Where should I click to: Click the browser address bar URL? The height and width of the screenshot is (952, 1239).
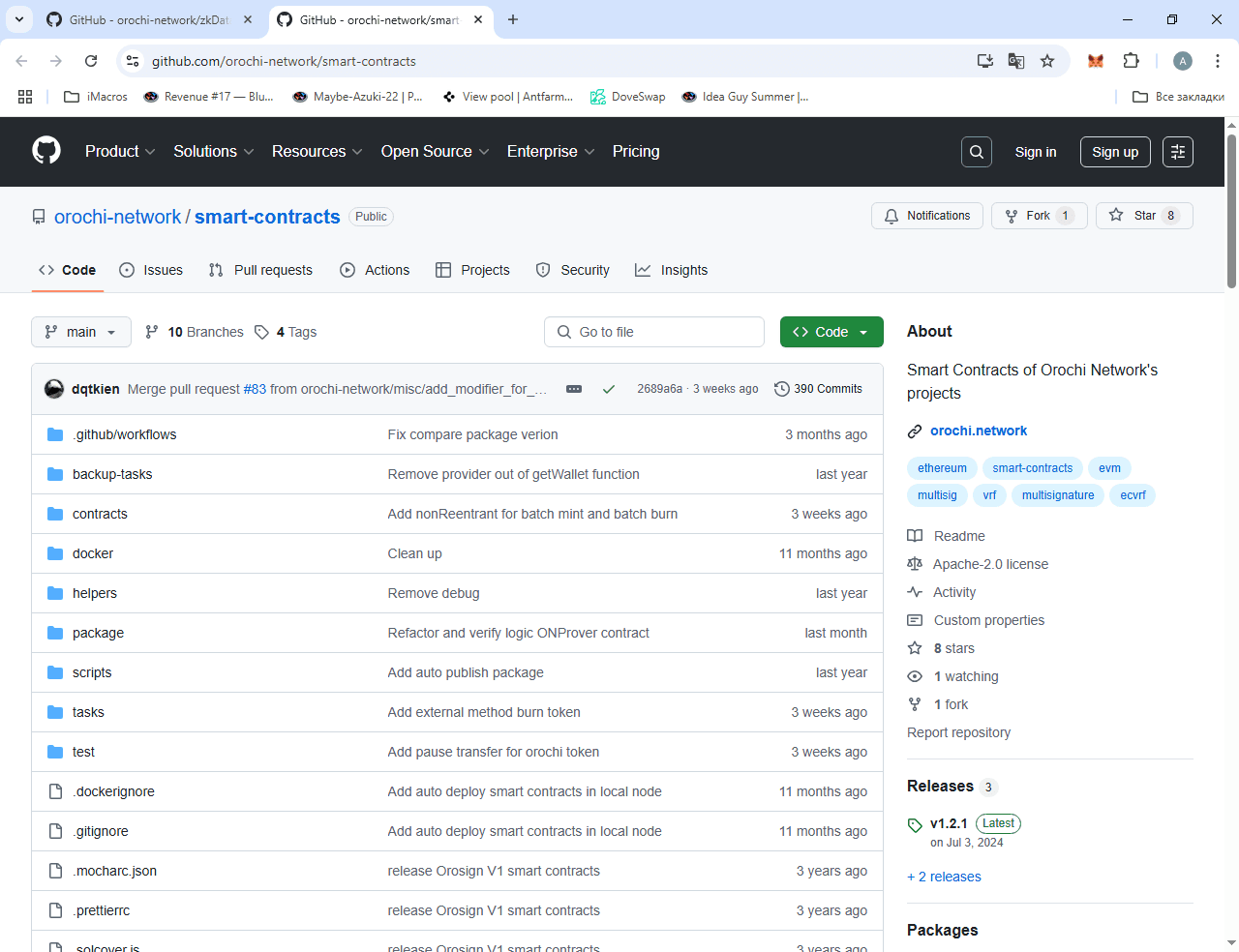284,61
